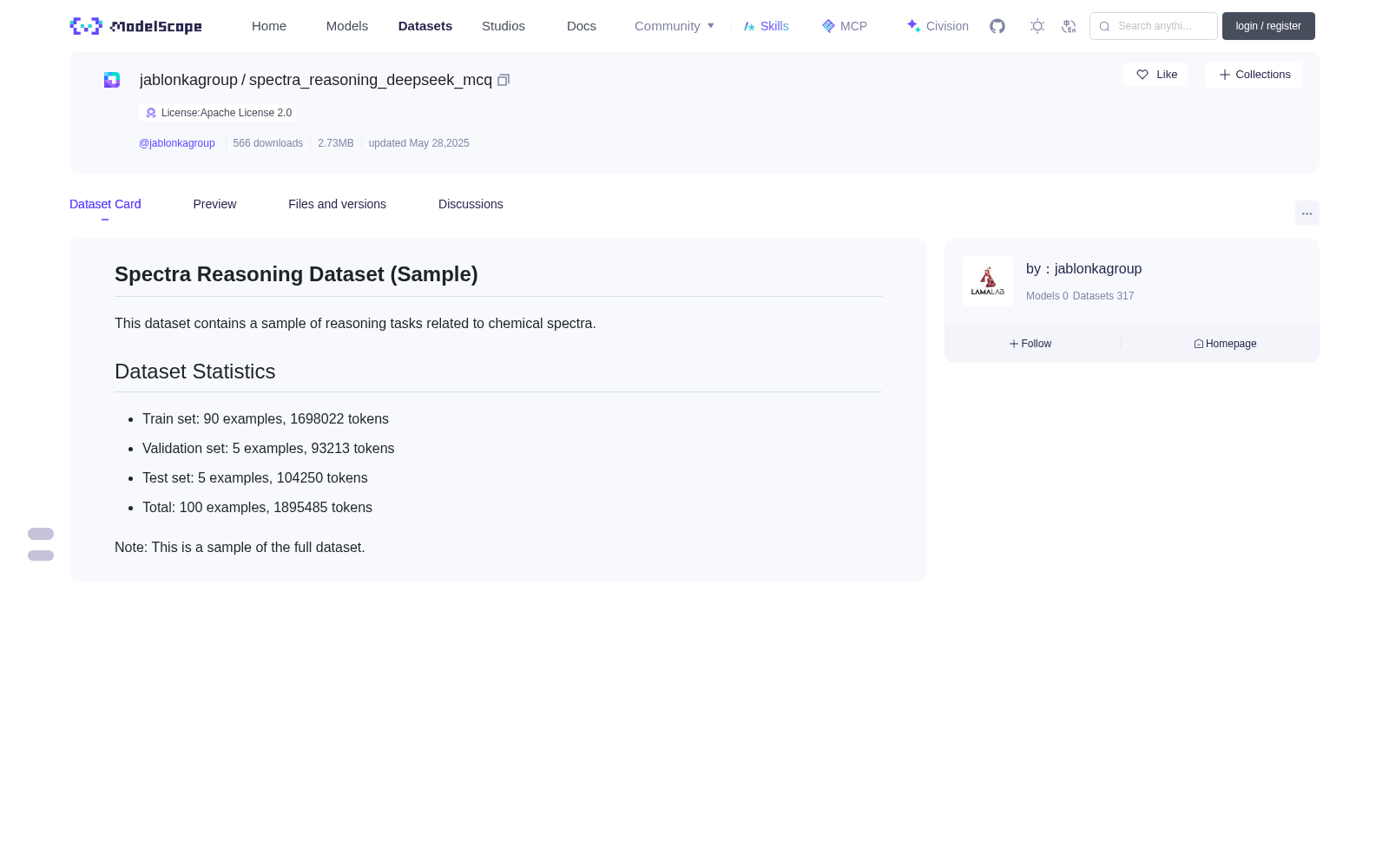Click the Civision sparkle icon
Viewport: 1389px width, 868px height.
coord(913,26)
